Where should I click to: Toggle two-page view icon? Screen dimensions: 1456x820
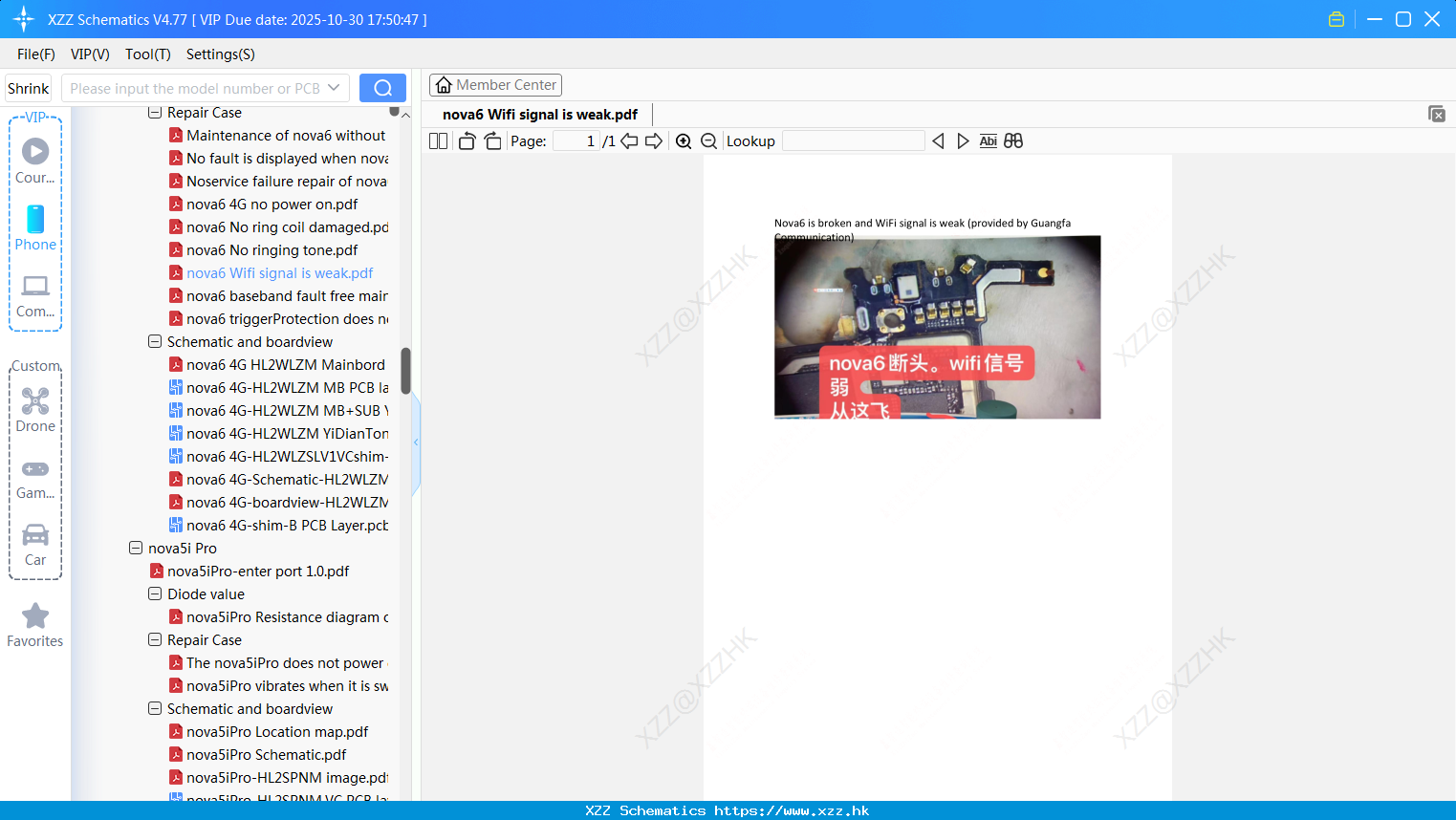click(438, 141)
